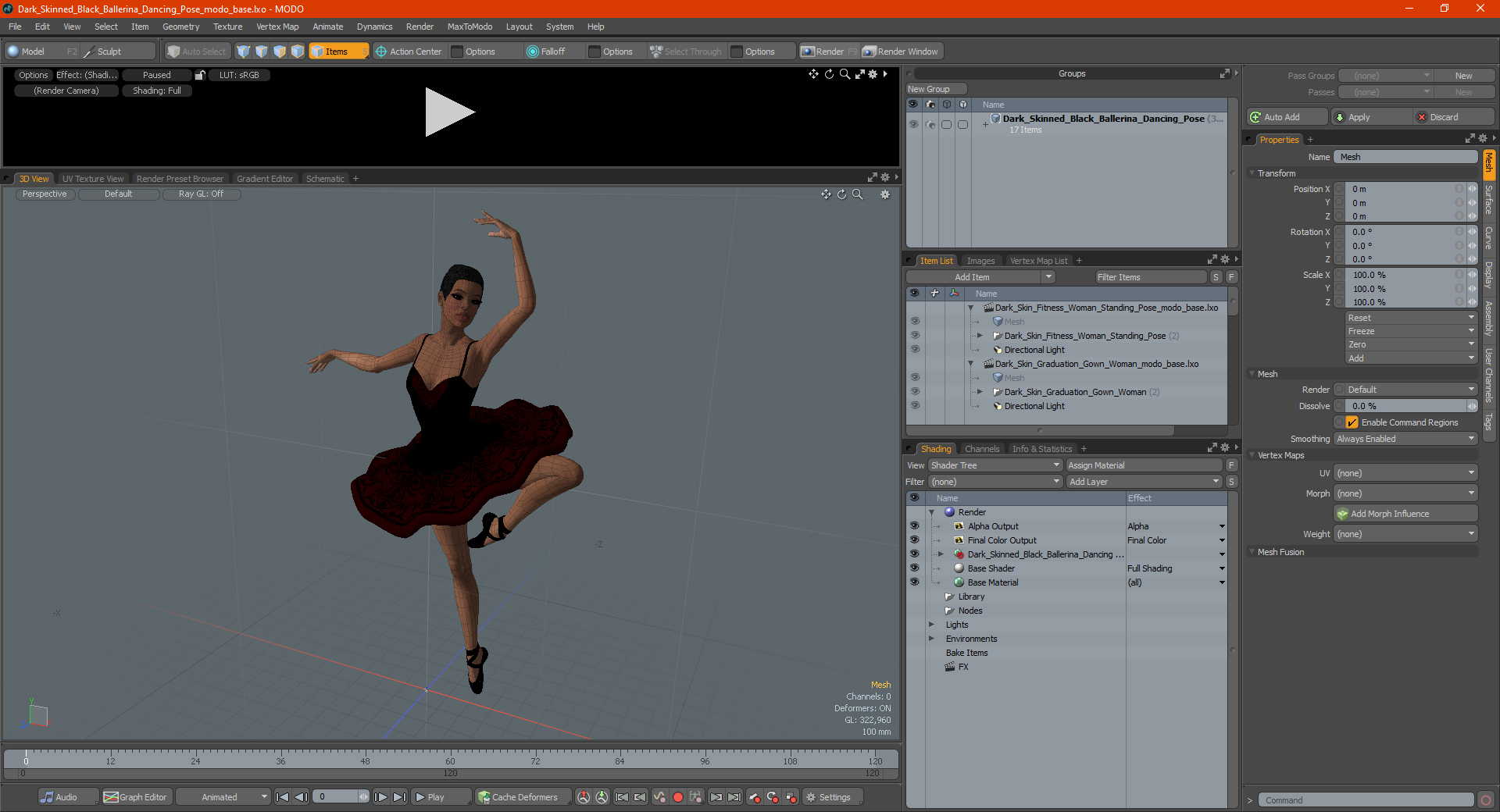Open Render Default dropdown in Mesh section
1500x812 pixels.
[1412, 390]
